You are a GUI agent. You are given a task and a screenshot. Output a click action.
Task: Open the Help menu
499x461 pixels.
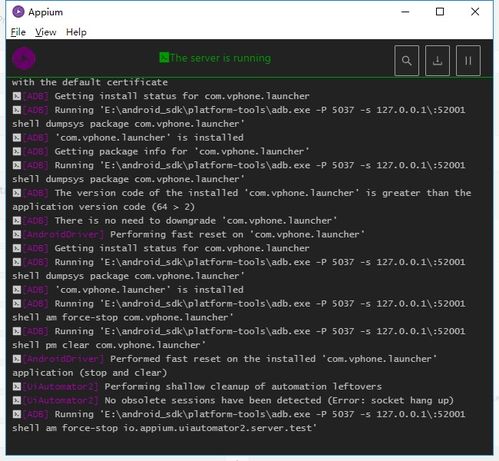[x=76, y=32]
